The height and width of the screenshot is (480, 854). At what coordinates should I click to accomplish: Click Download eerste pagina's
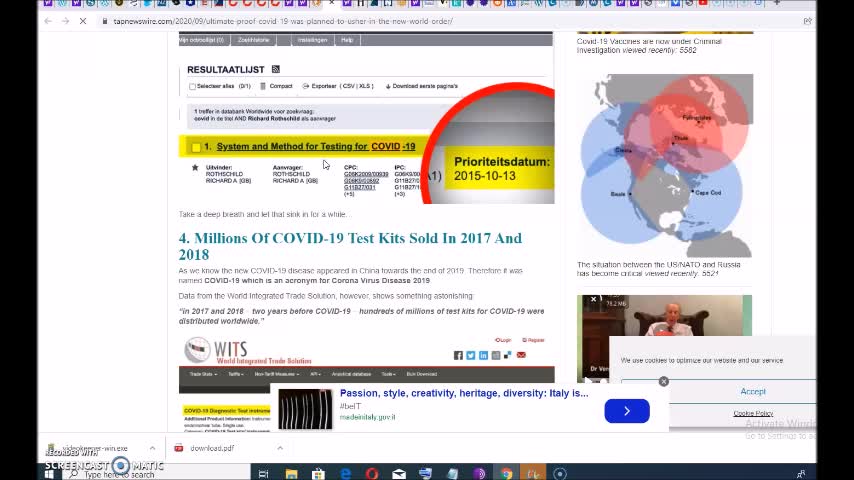click(x=422, y=86)
